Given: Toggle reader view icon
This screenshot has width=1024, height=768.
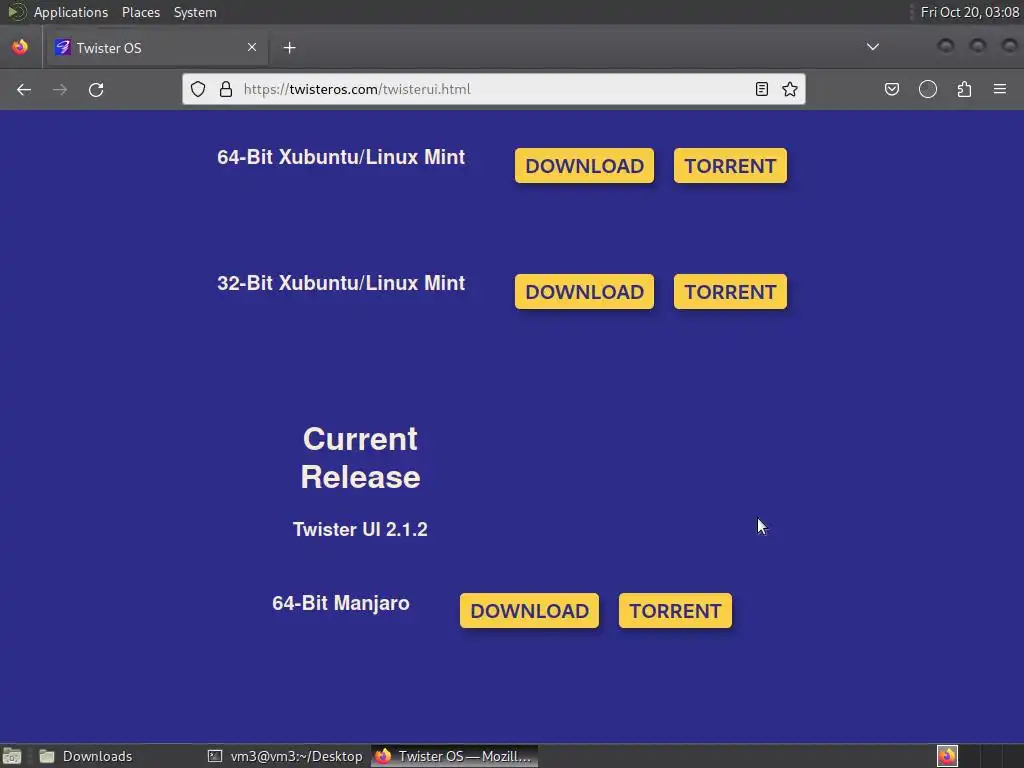Looking at the screenshot, I should 761,89.
